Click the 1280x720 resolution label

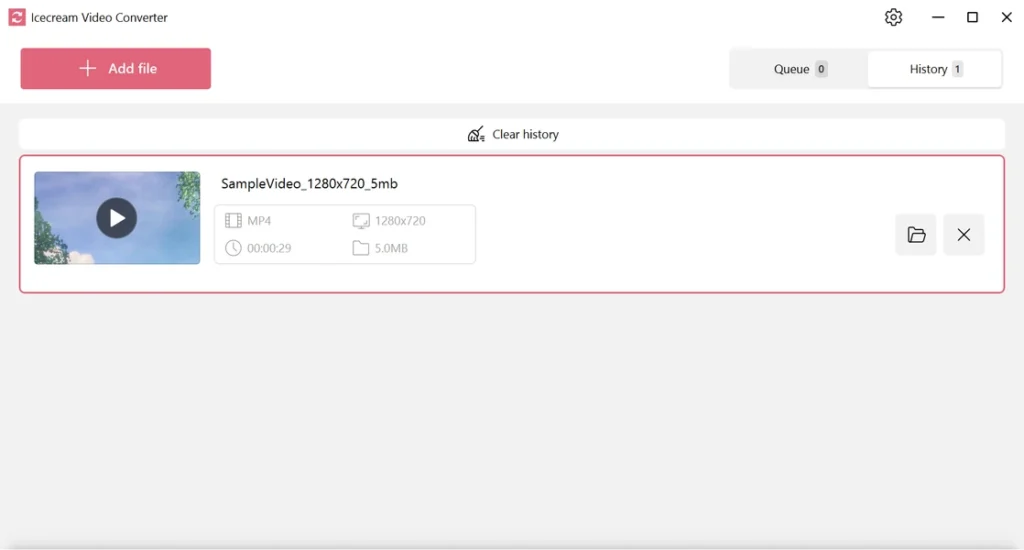coord(400,221)
